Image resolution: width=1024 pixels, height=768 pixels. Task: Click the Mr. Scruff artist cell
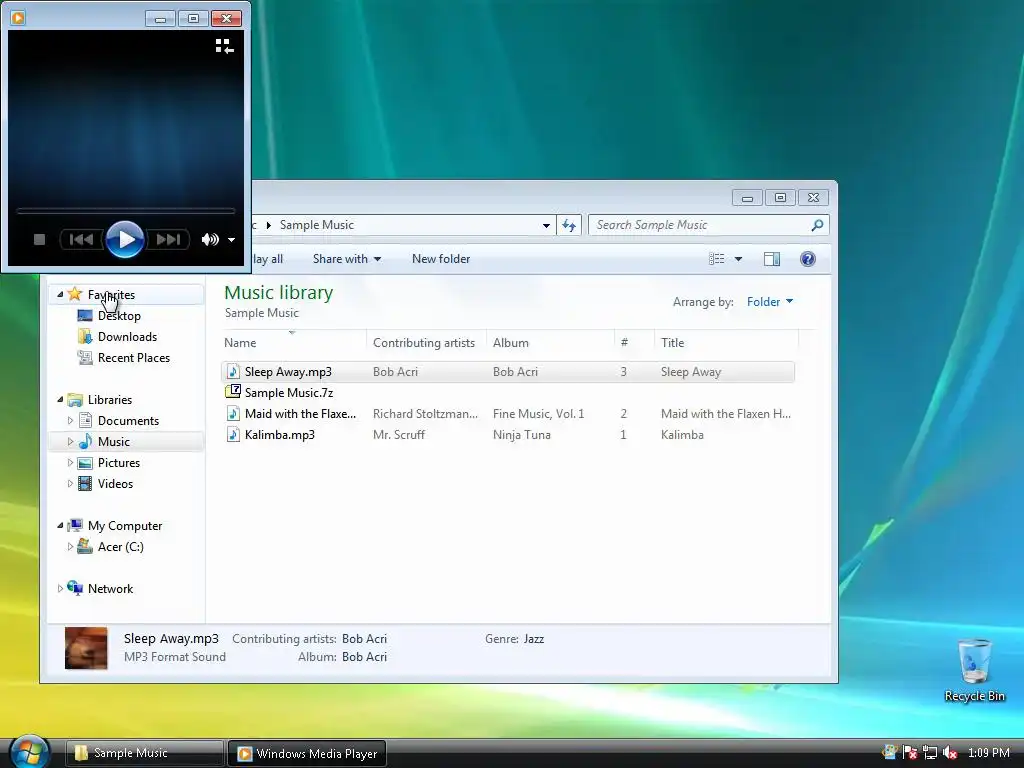tap(399, 435)
